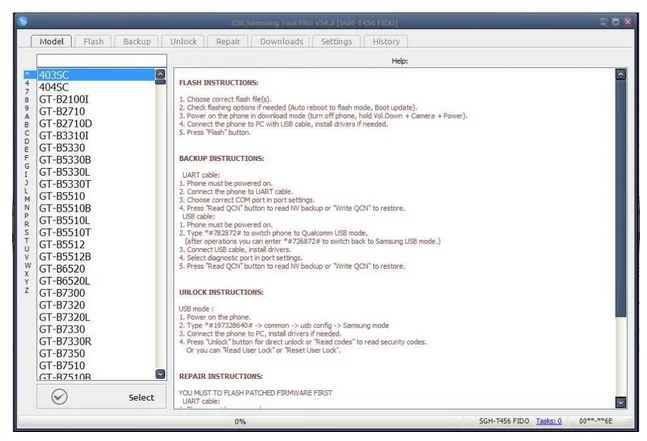Jump to letter A in alphabet index
This screenshot has height=441, width=647.
27,116
